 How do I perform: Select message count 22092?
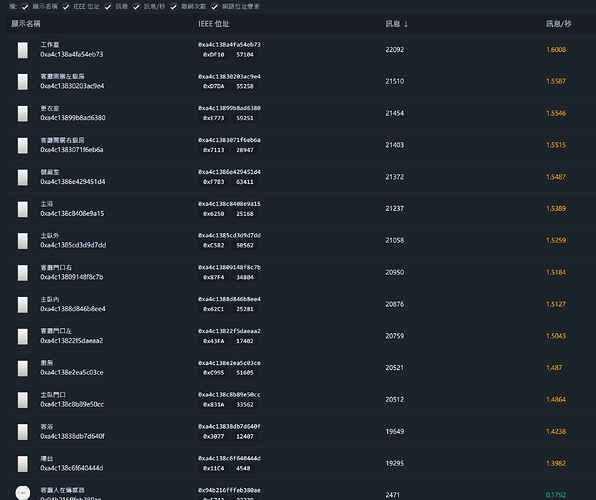(x=395, y=49)
